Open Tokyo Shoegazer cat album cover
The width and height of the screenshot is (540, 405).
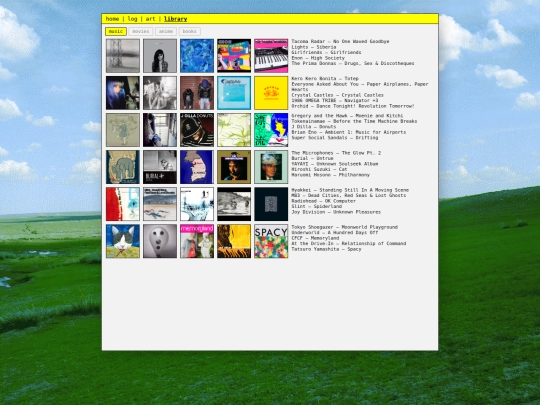point(123,241)
